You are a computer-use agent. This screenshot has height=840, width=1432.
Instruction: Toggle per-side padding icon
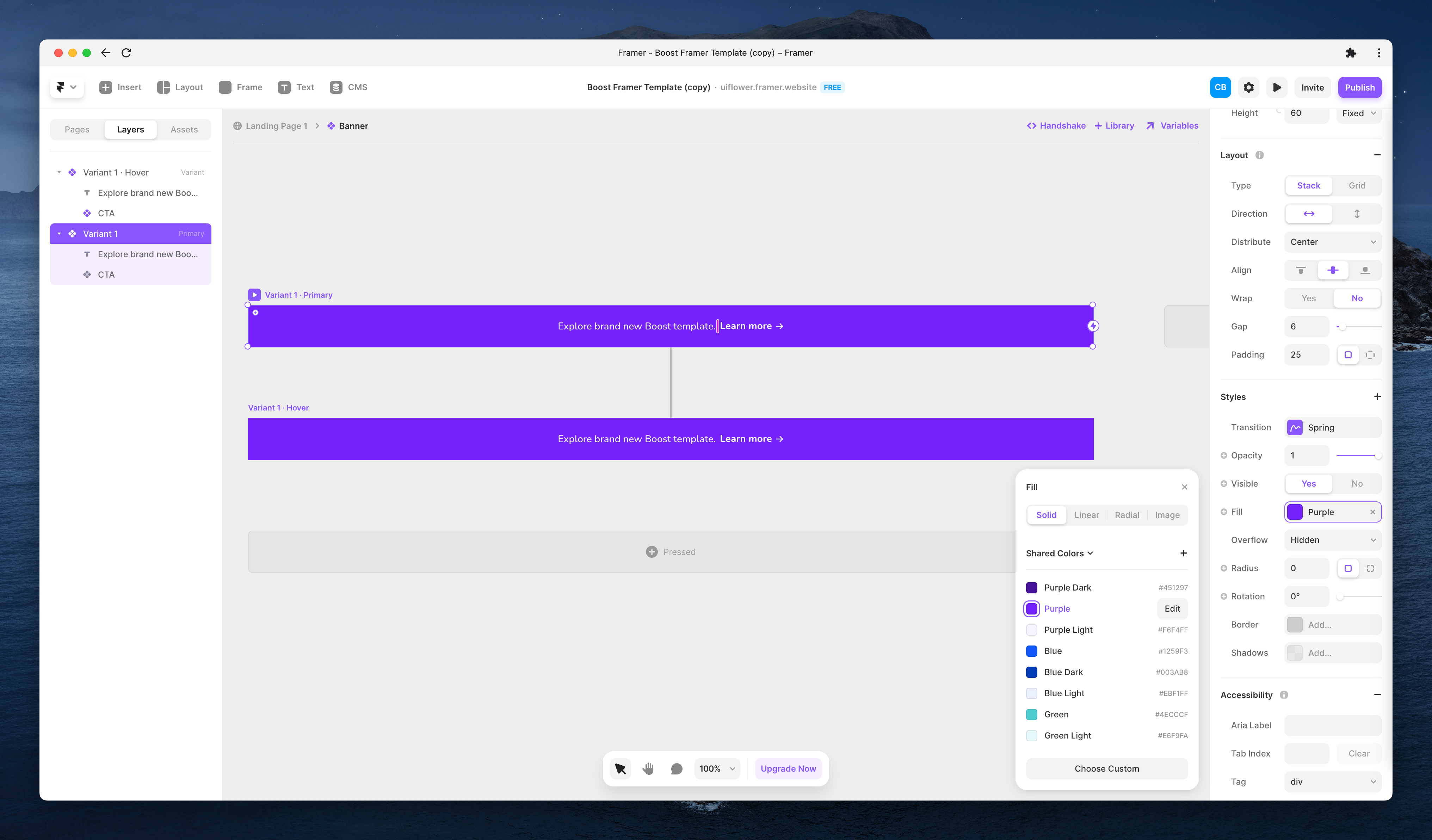1370,355
